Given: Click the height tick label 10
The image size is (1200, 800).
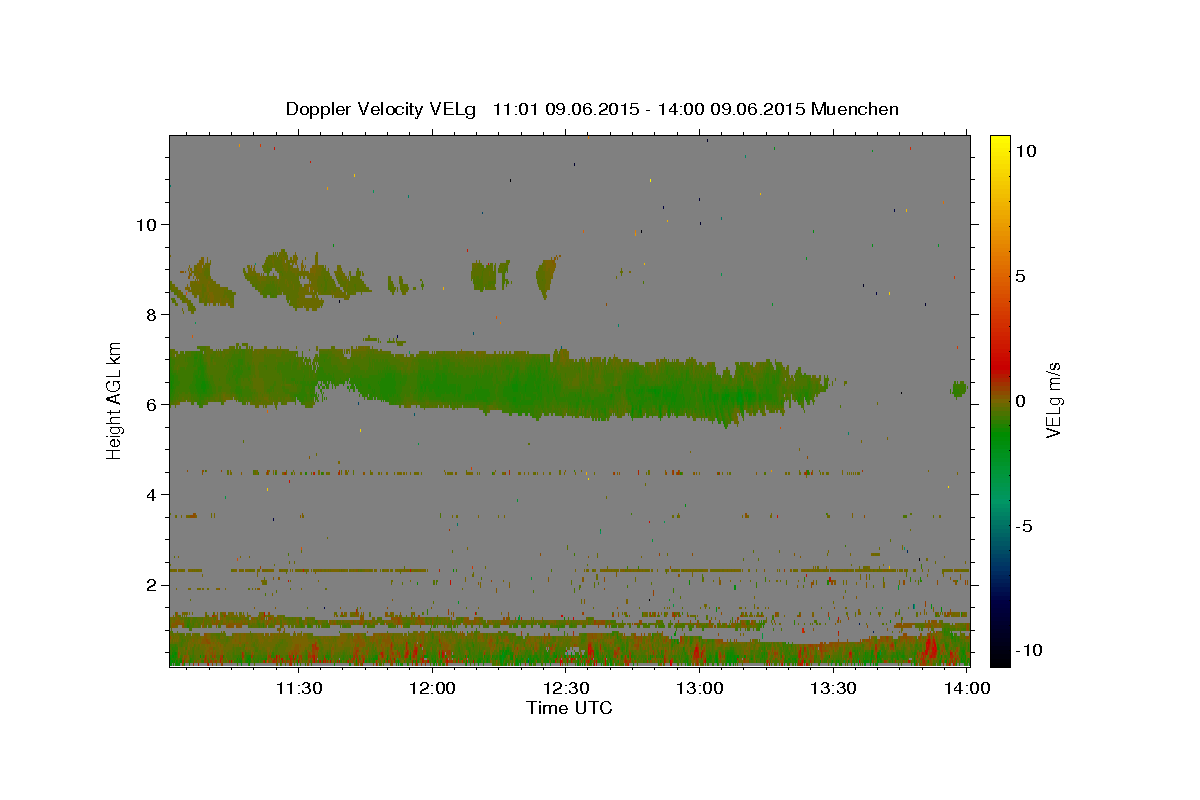Looking at the screenshot, I should (x=146, y=224).
